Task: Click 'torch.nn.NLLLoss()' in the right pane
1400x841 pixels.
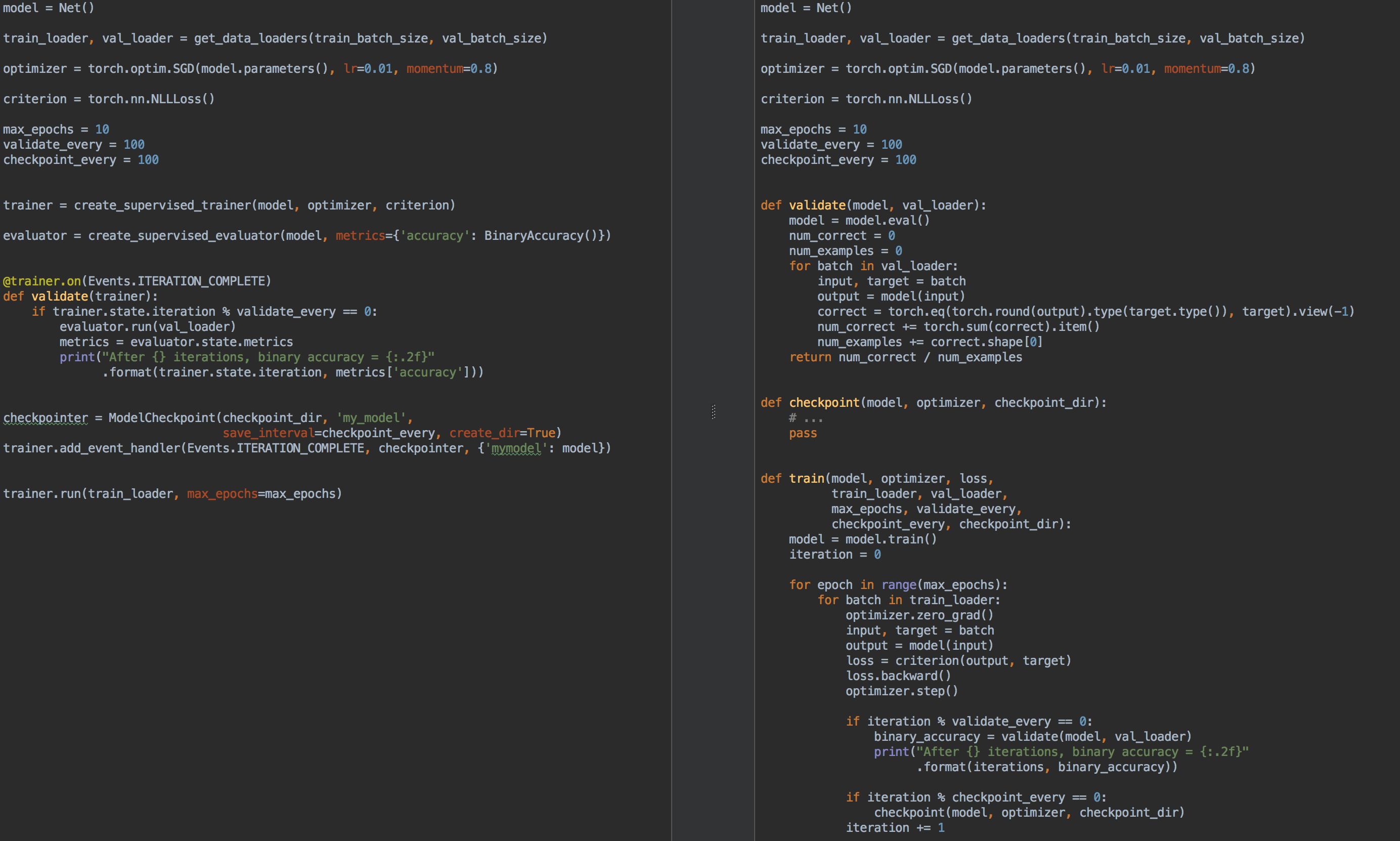Action: [x=908, y=99]
